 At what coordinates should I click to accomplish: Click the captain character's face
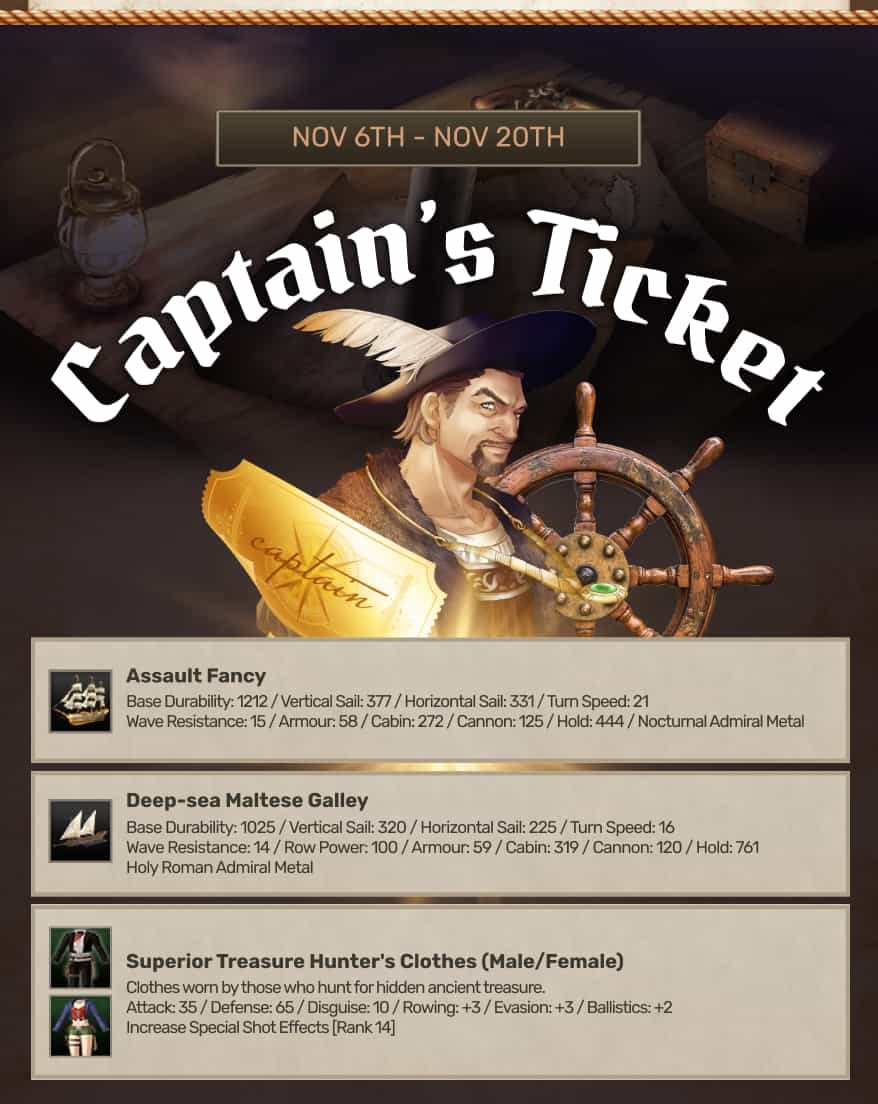[x=493, y=422]
